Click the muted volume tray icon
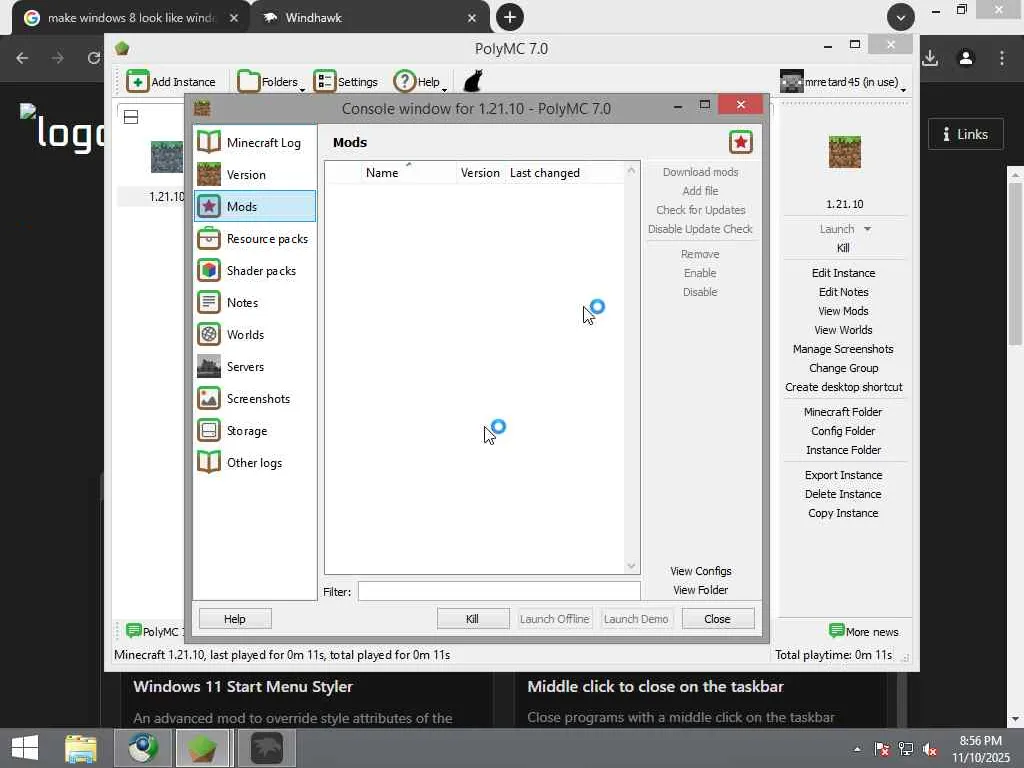The image size is (1024, 768). point(930,749)
